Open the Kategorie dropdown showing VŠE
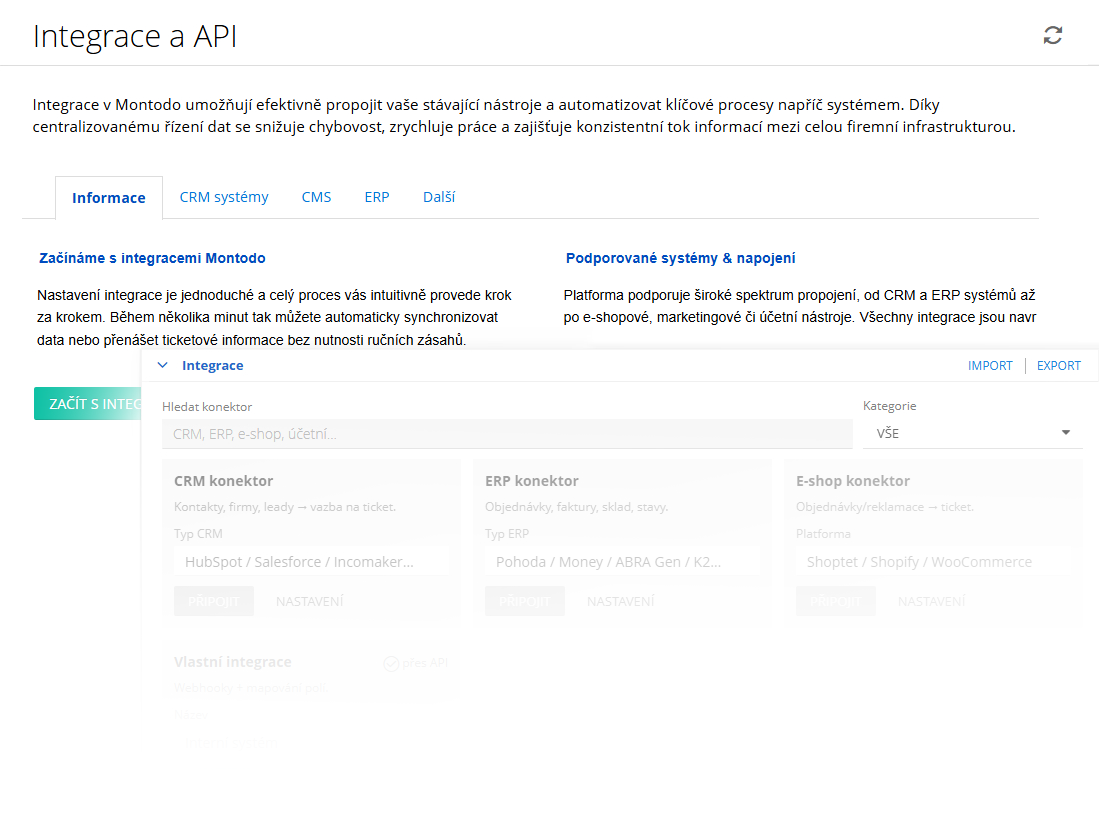1099x840 pixels. (972, 433)
